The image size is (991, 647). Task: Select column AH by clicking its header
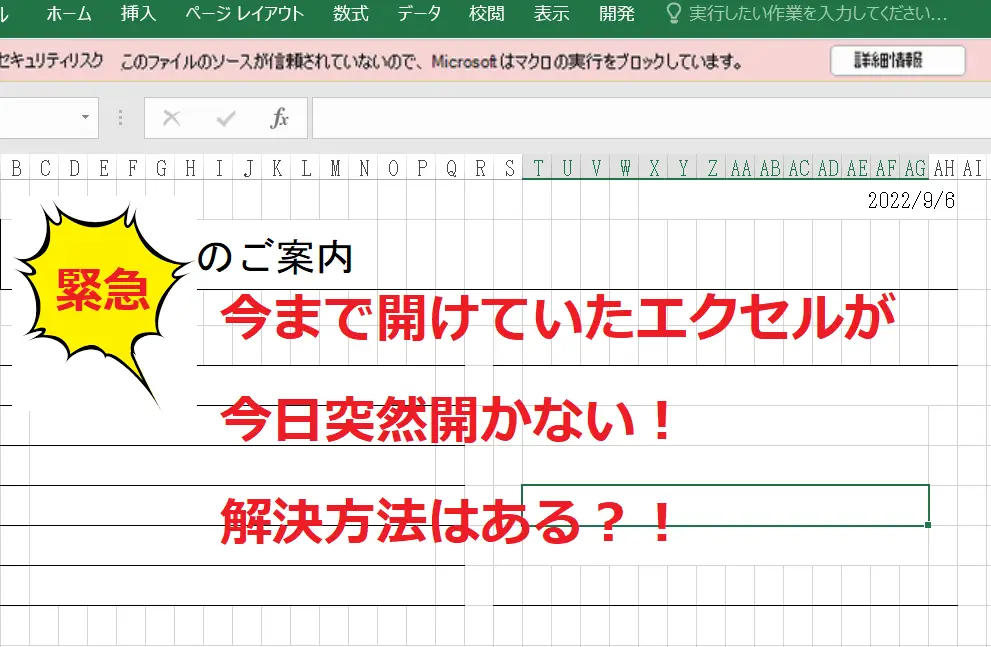[941, 169]
